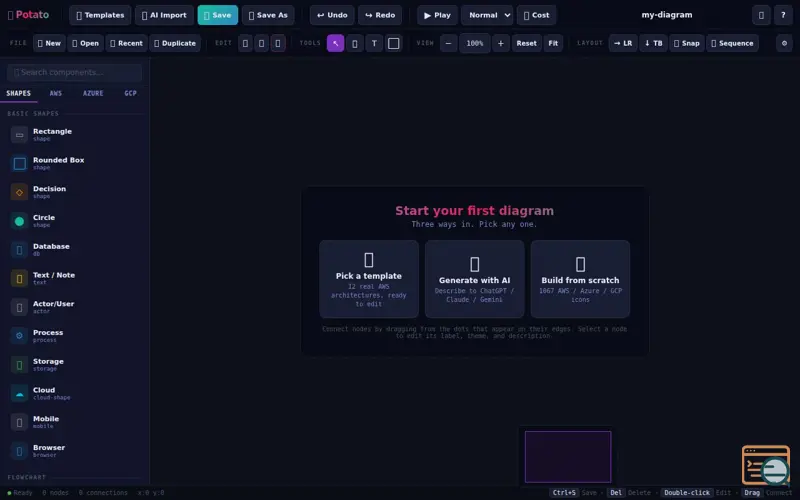
Task: Redo the last action
Action: [x=380, y=15]
